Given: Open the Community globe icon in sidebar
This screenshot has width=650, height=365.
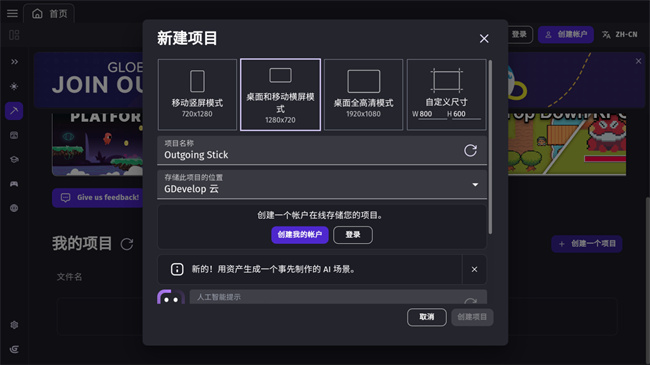Looking at the screenshot, I should (x=14, y=208).
